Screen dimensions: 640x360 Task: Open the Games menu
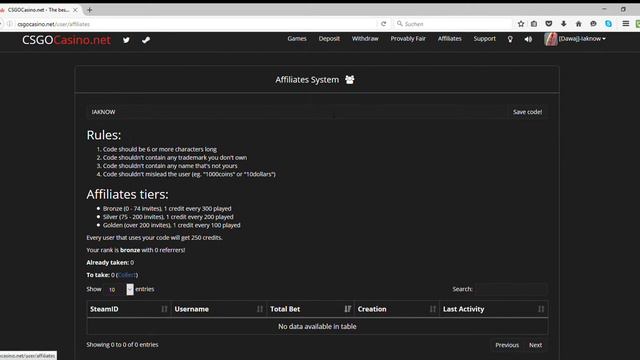(297, 39)
